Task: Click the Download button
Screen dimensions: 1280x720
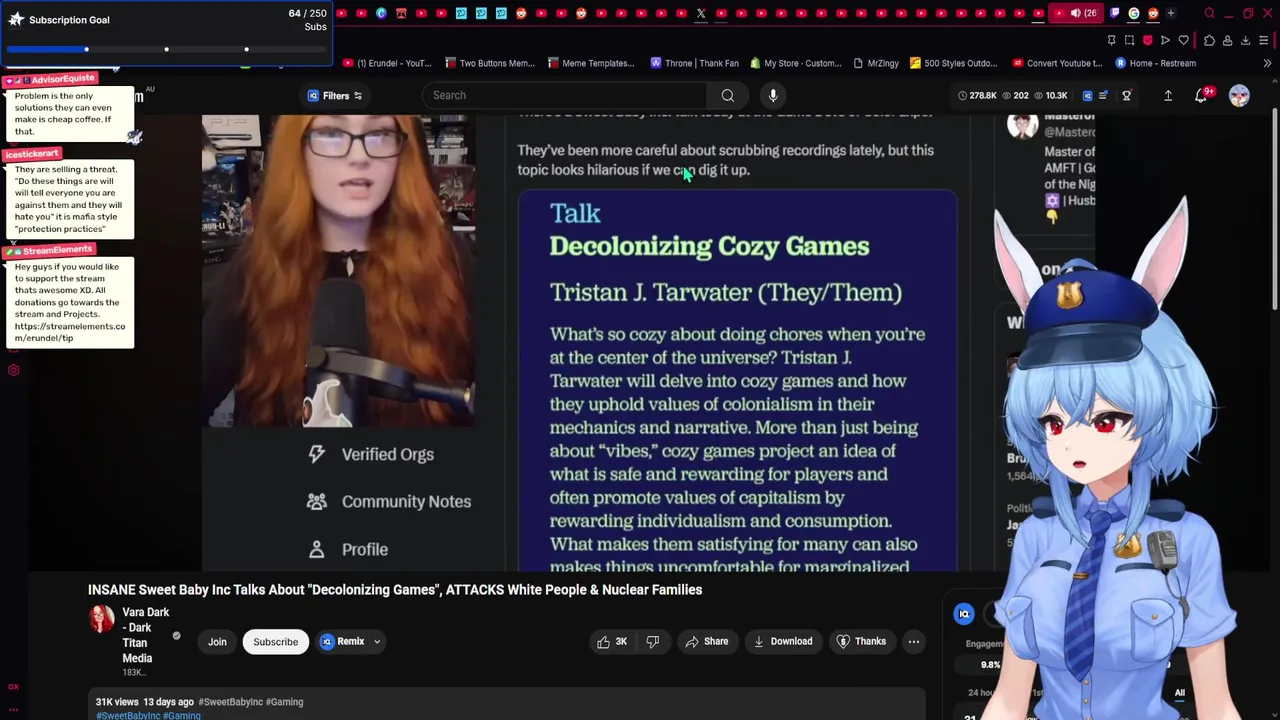Action: coord(783,642)
